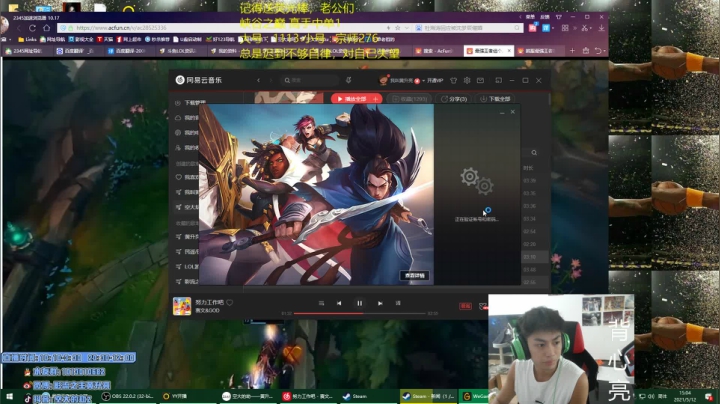This screenshot has width=720, height=404.
Task: Seek along the red playback progress bar
Action: (x=360, y=313)
